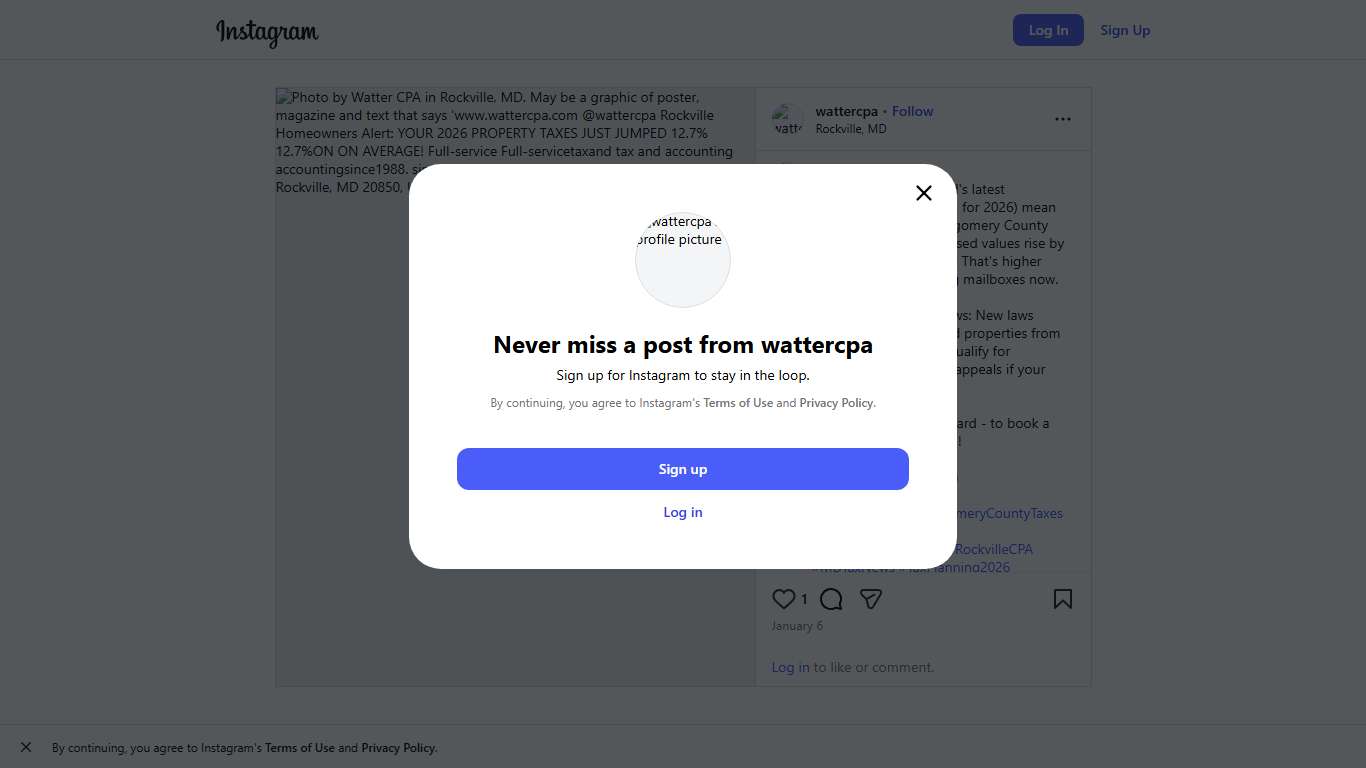Screen dimensions: 1366x768
Task: Click the share paper plane icon
Action: (x=871, y=599)
